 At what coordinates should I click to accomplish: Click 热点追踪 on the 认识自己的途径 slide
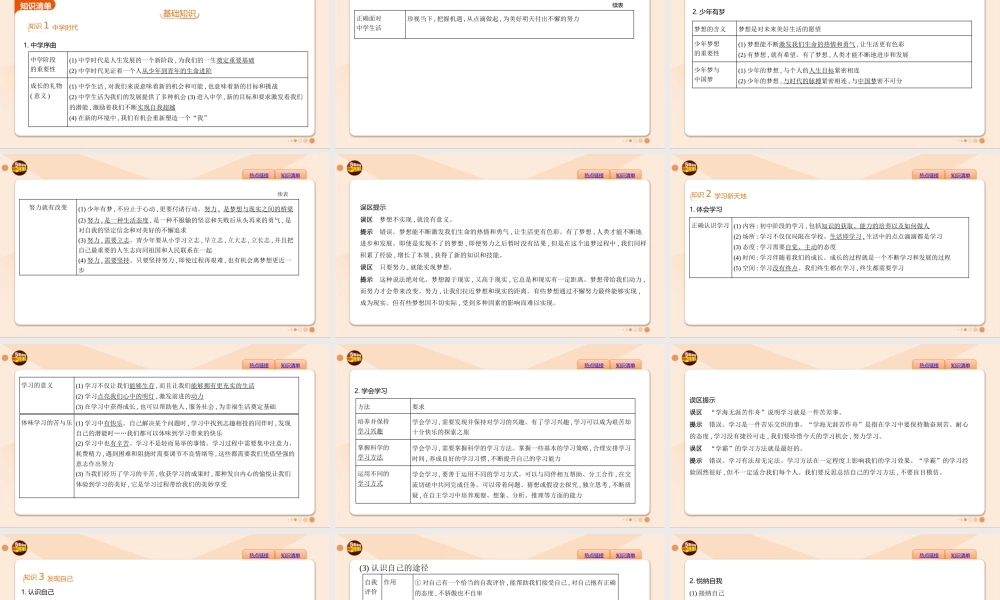591,555
